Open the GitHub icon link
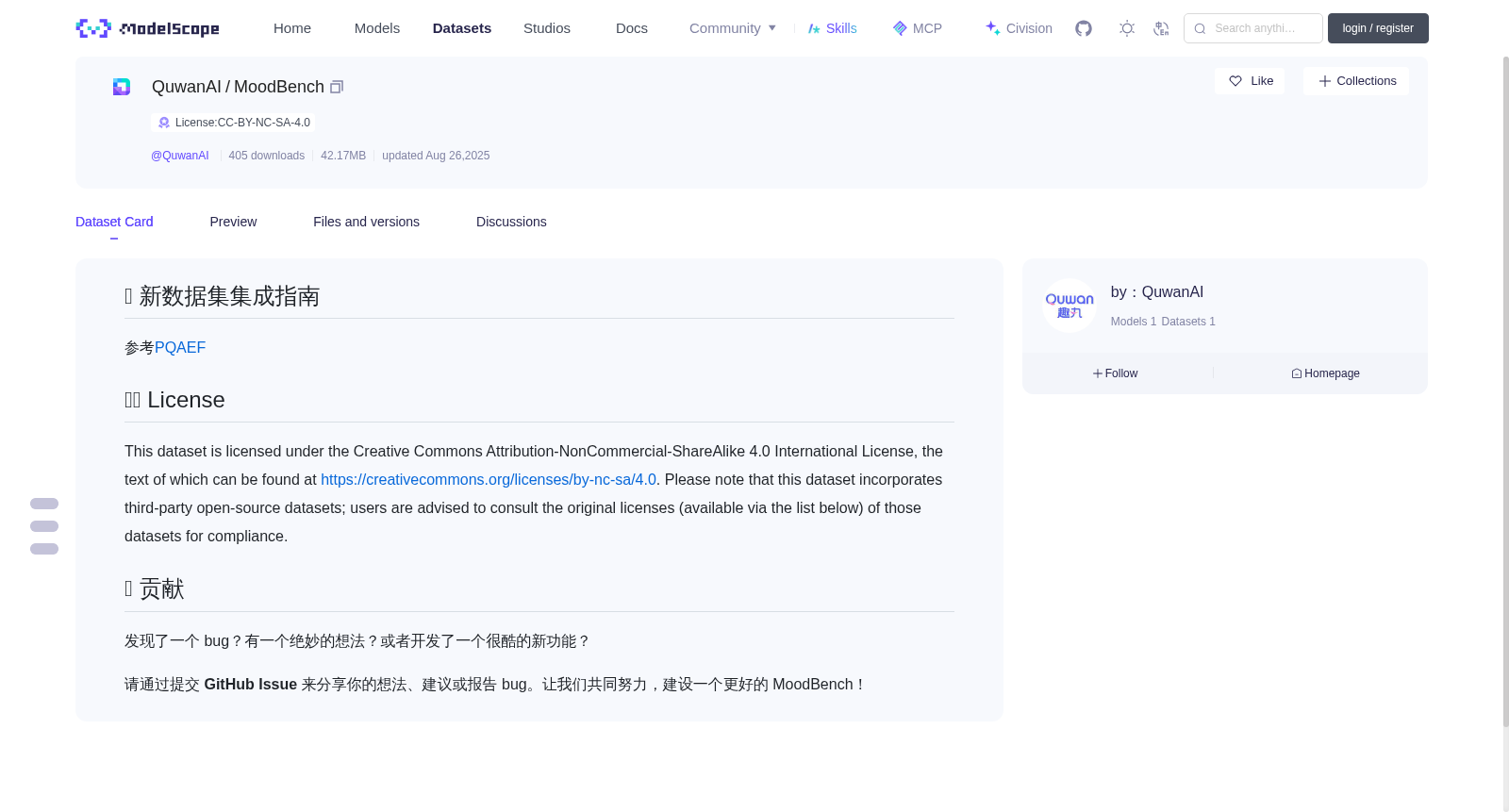Screen dimensions: 1509x812 coord(1084,28)
